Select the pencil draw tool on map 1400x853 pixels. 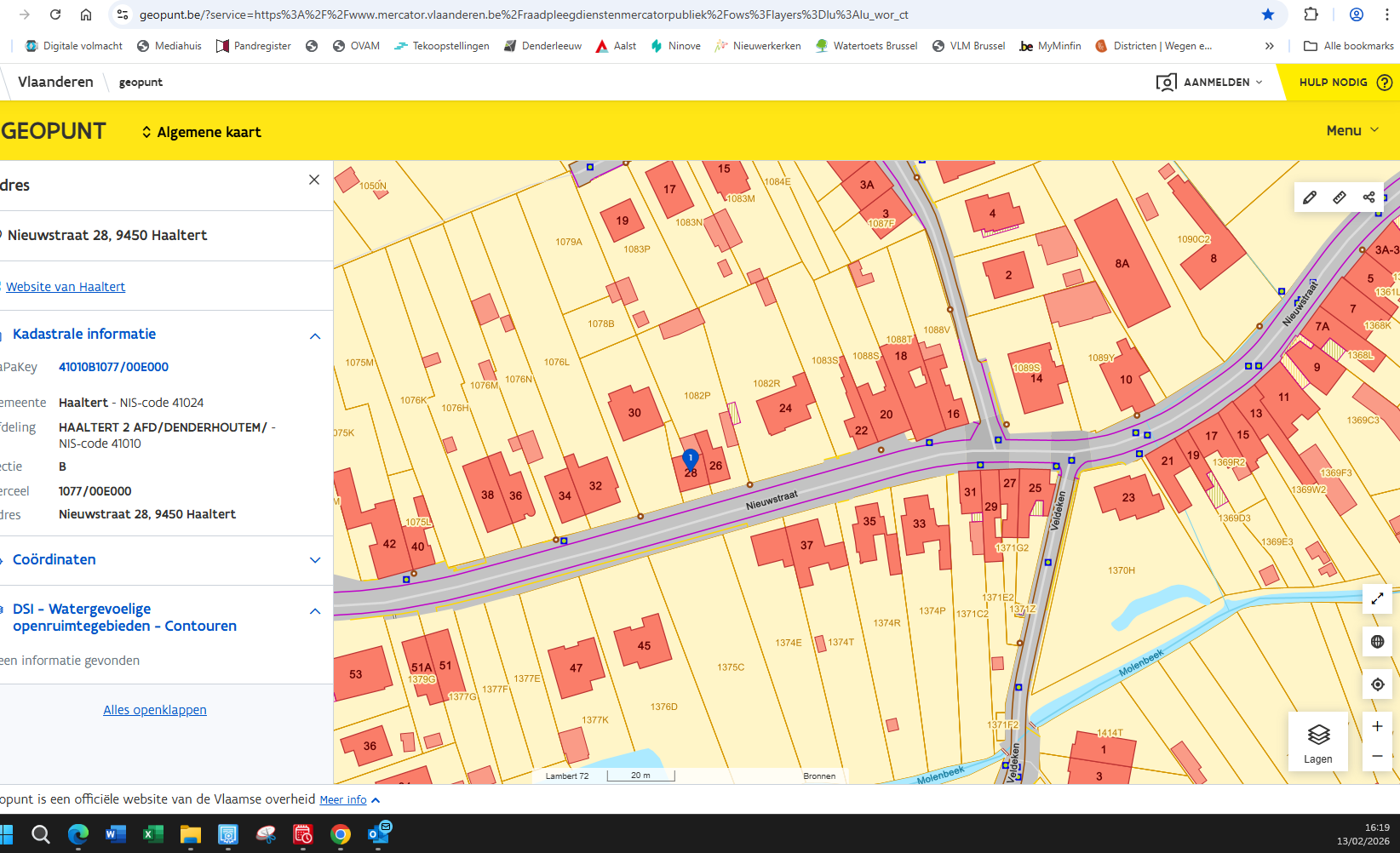pyautogui.click(x=1310, y=198)
